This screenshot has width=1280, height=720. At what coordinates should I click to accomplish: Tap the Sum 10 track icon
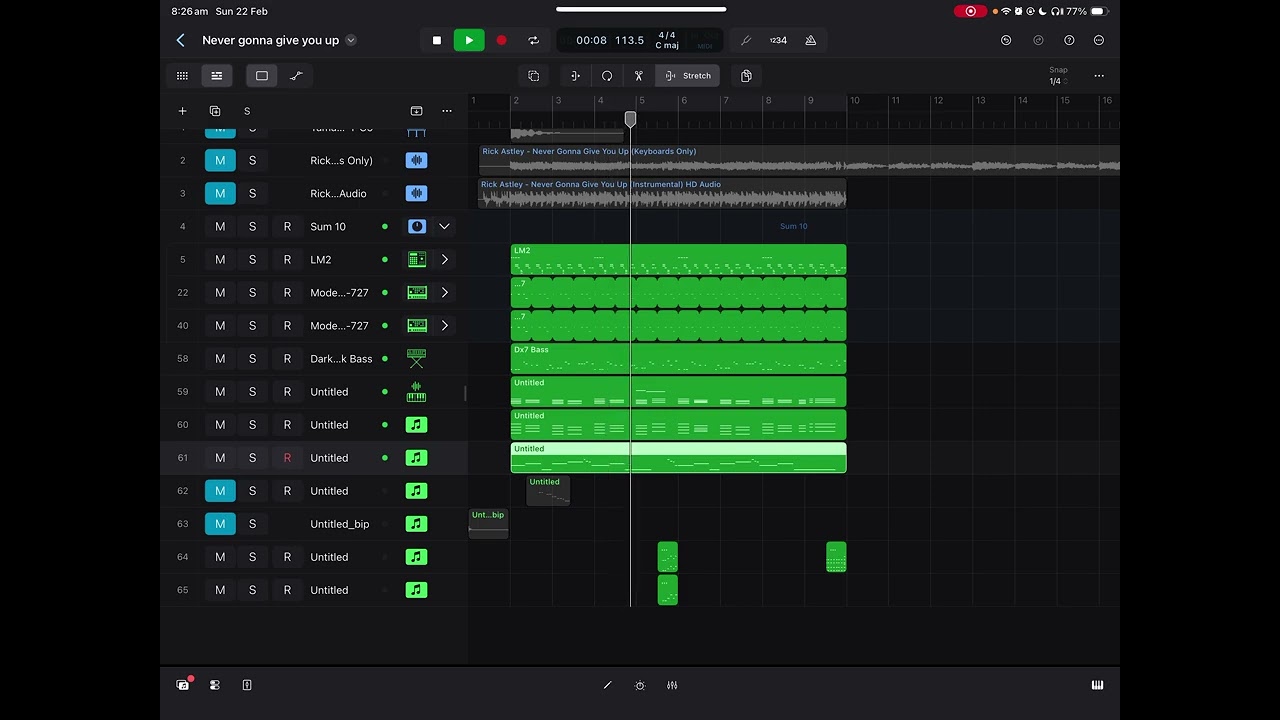[x=417, y=227]
